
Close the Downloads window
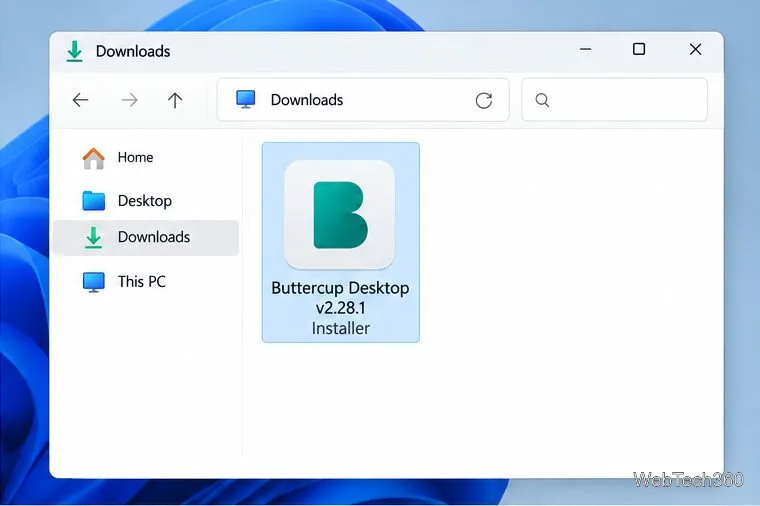coord(696,49)
